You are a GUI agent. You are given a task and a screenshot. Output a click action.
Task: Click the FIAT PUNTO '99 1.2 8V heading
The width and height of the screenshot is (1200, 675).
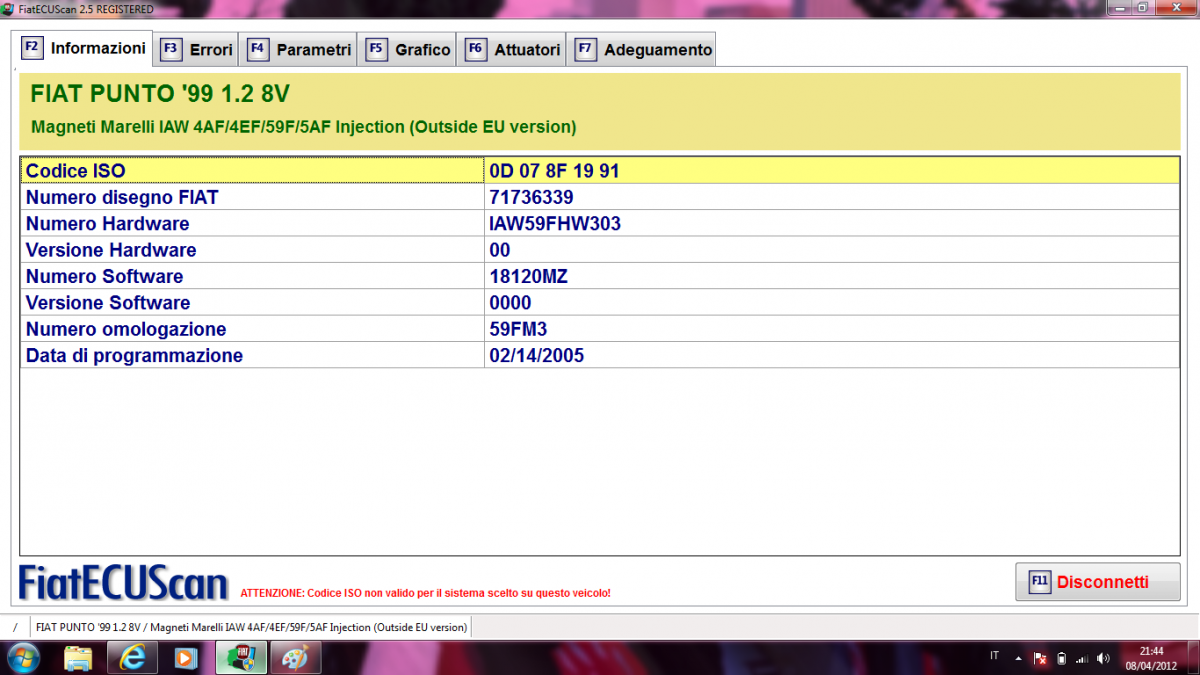point(160,95)
